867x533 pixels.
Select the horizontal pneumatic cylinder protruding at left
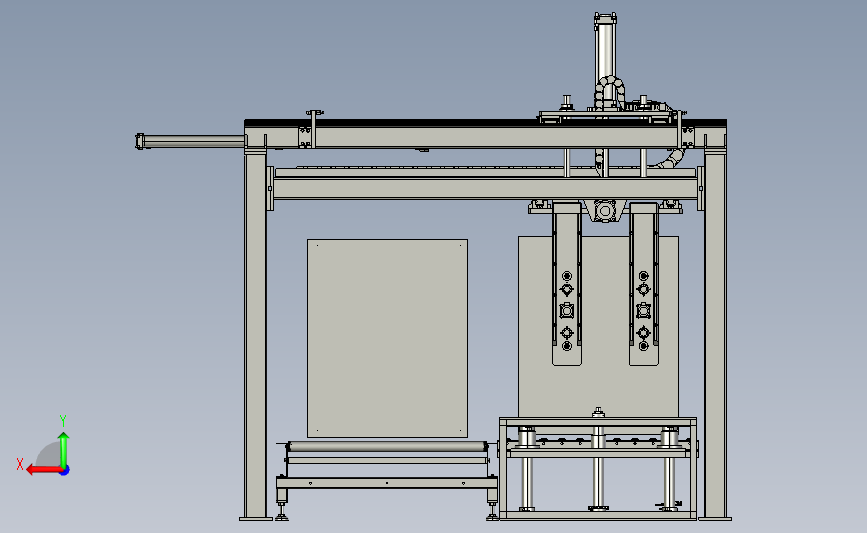pyautogui.click(x=191, y=142)
